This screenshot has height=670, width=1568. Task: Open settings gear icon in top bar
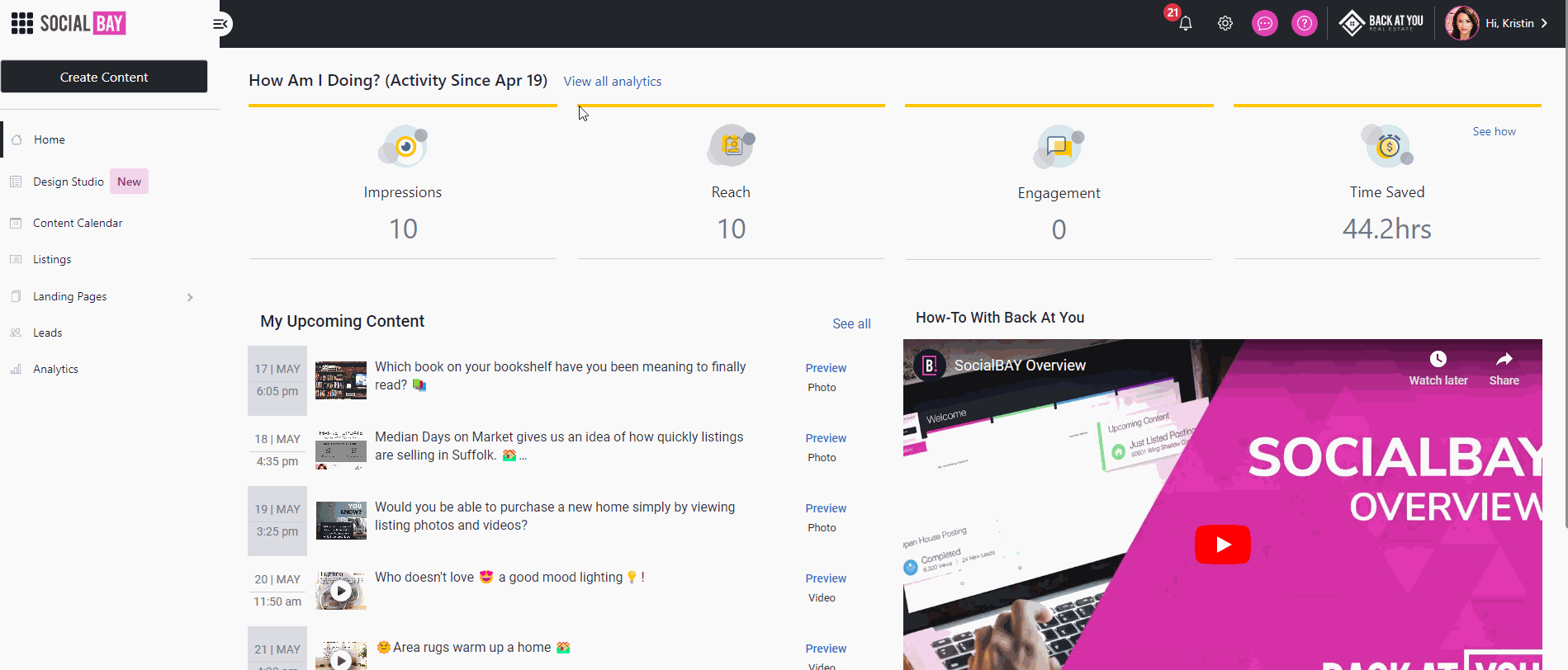1225,23
